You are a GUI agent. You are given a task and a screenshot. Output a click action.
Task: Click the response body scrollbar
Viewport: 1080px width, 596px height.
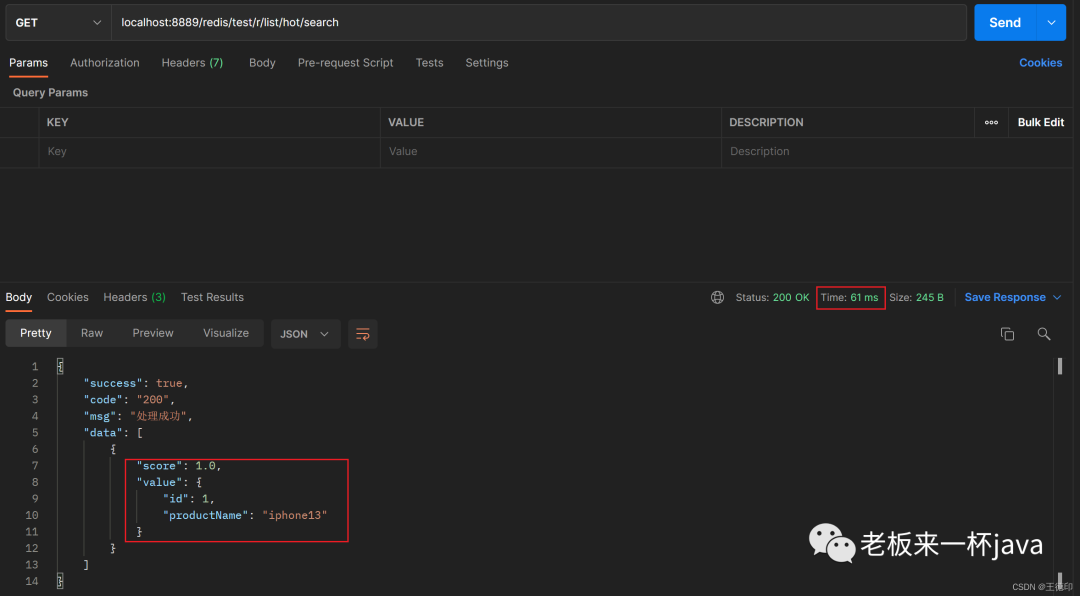(x=1059, y=367)
